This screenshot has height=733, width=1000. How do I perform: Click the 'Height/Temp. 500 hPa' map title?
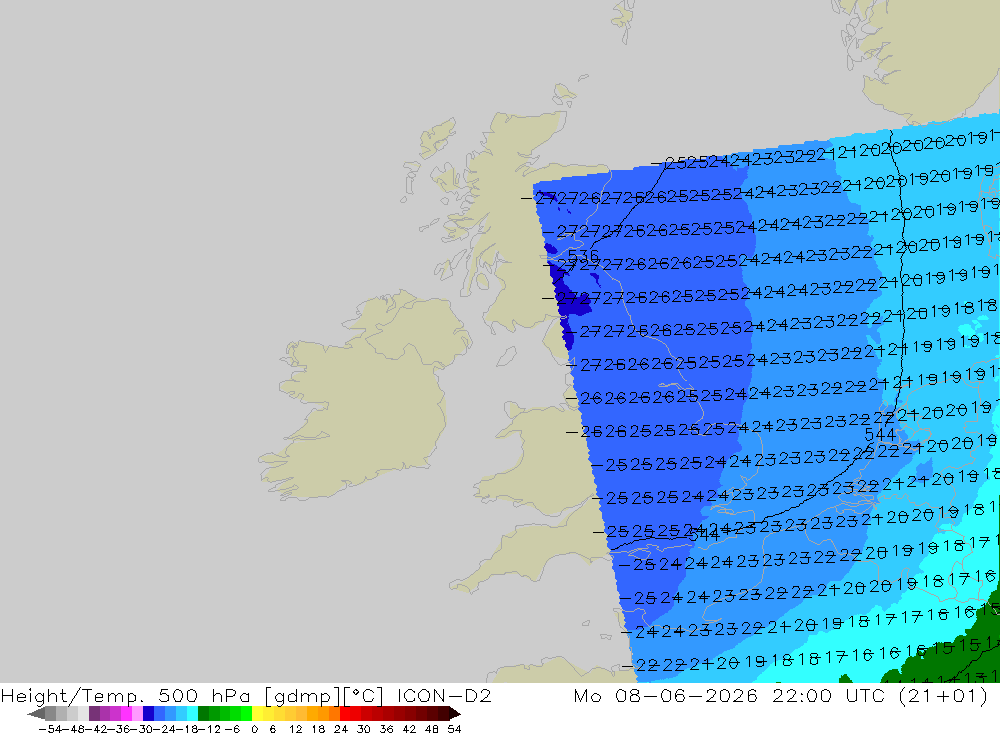[x=126, y=695]
